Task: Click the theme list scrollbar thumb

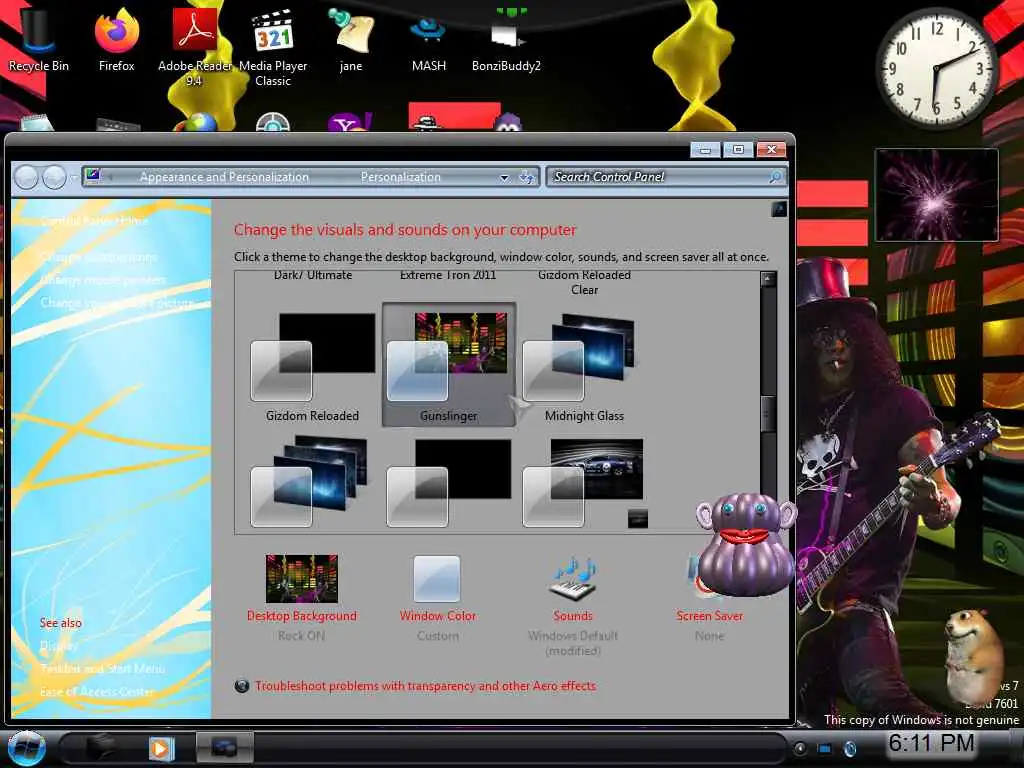Action: coord(768,413)
